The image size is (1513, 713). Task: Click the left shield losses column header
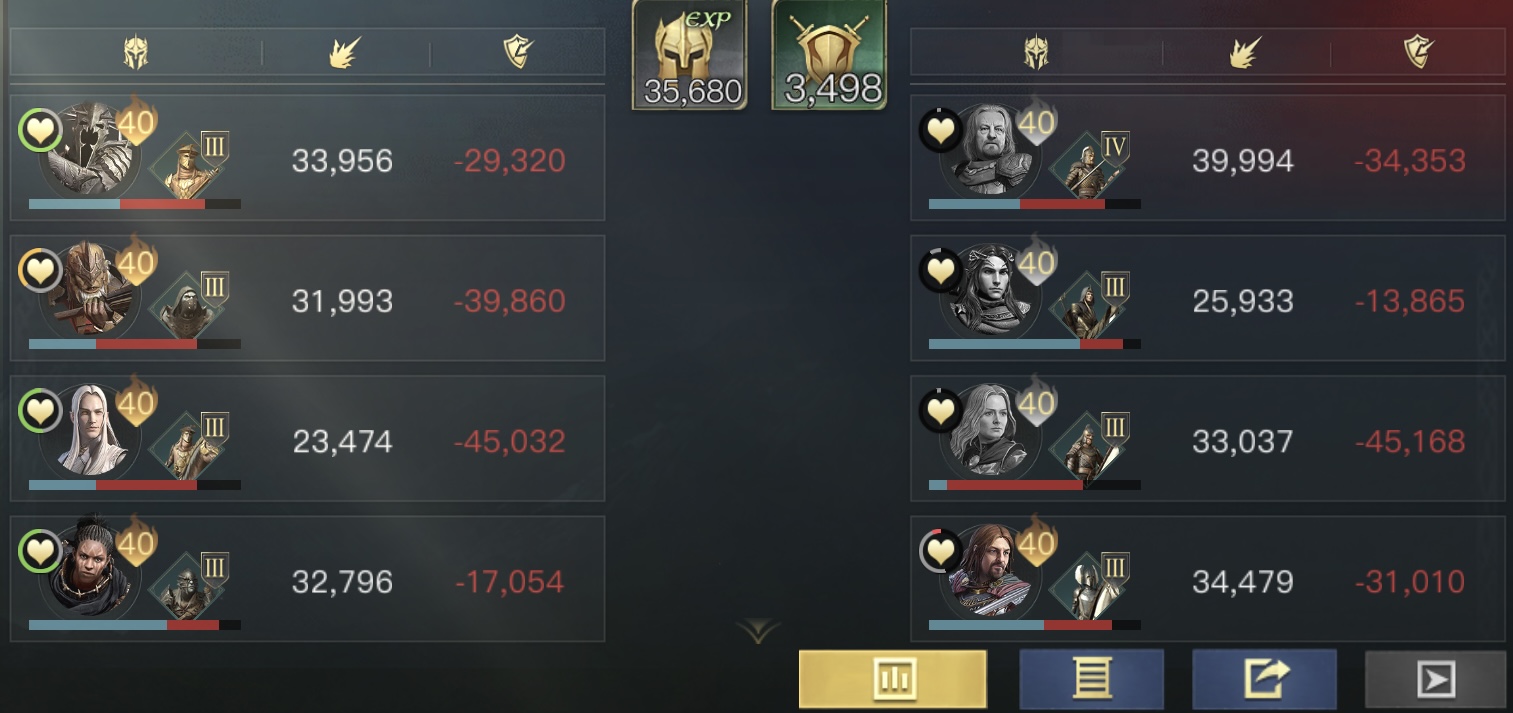(518, 52)
